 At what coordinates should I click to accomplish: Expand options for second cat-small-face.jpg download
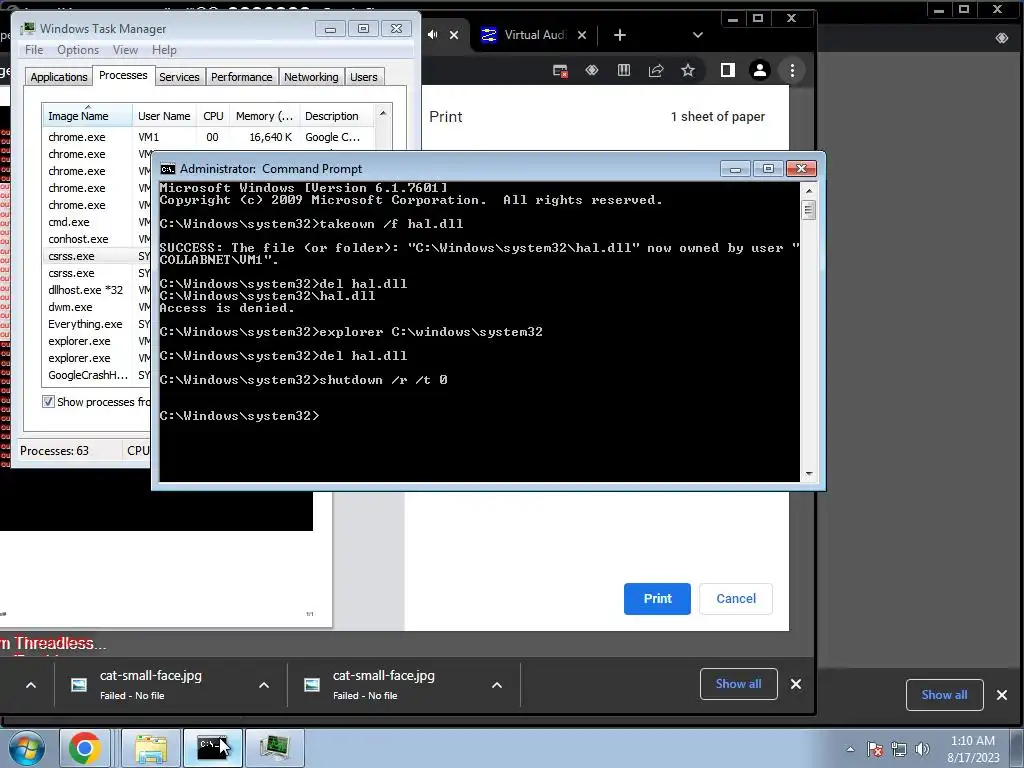pyautogui.click(x=497, y=685)
